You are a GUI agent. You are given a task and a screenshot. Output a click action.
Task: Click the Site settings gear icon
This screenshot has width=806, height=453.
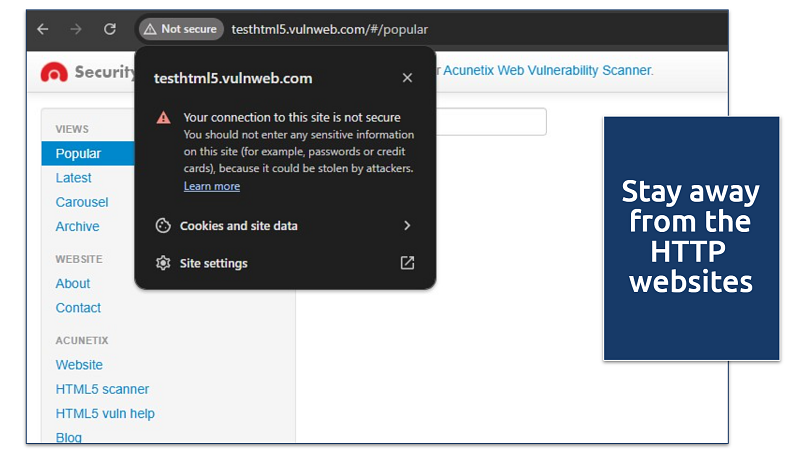163,263
